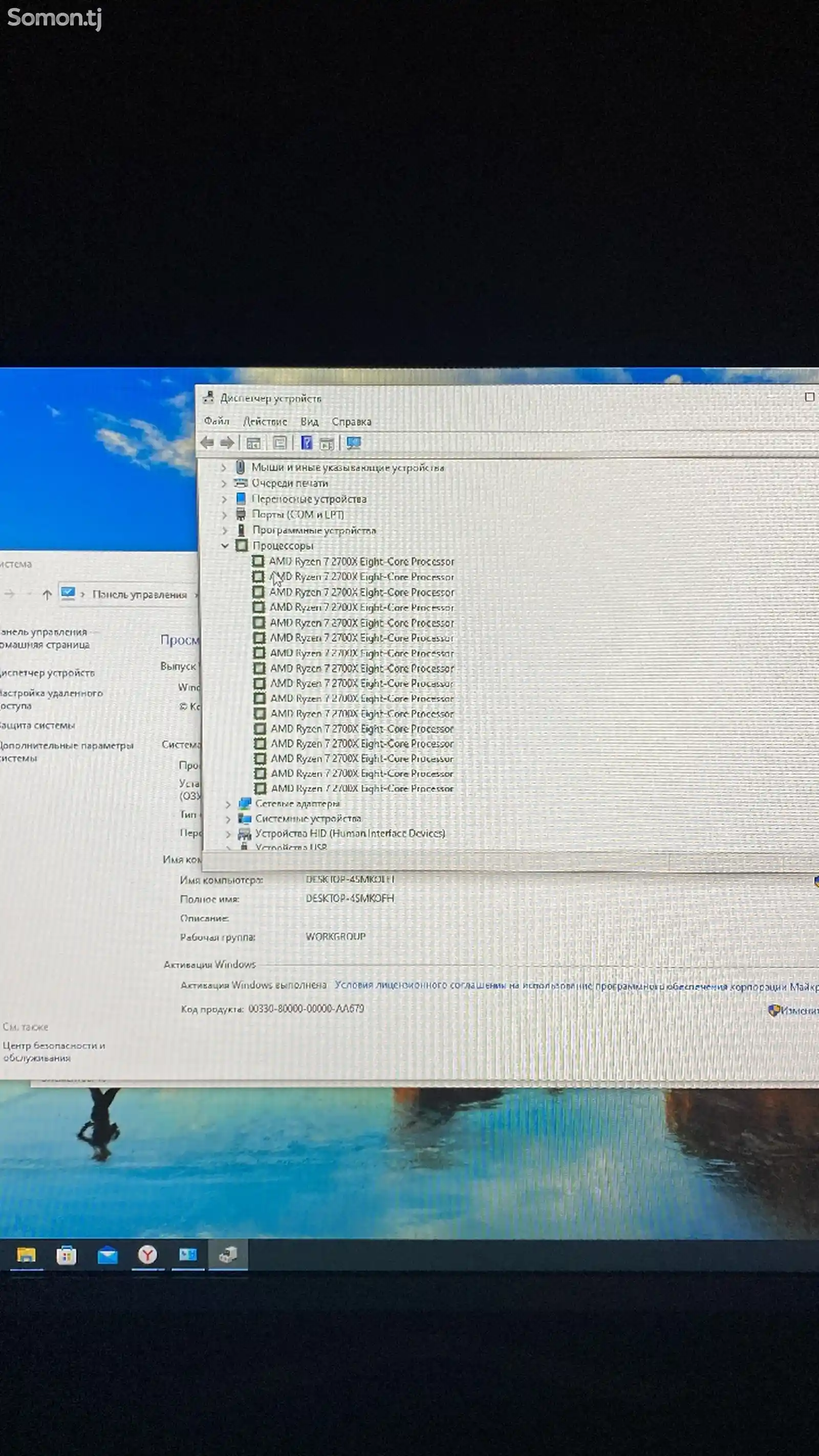819x1456 pixels.
Task: Select the printer icon of Очереди печати
Action: click(241, 483)
